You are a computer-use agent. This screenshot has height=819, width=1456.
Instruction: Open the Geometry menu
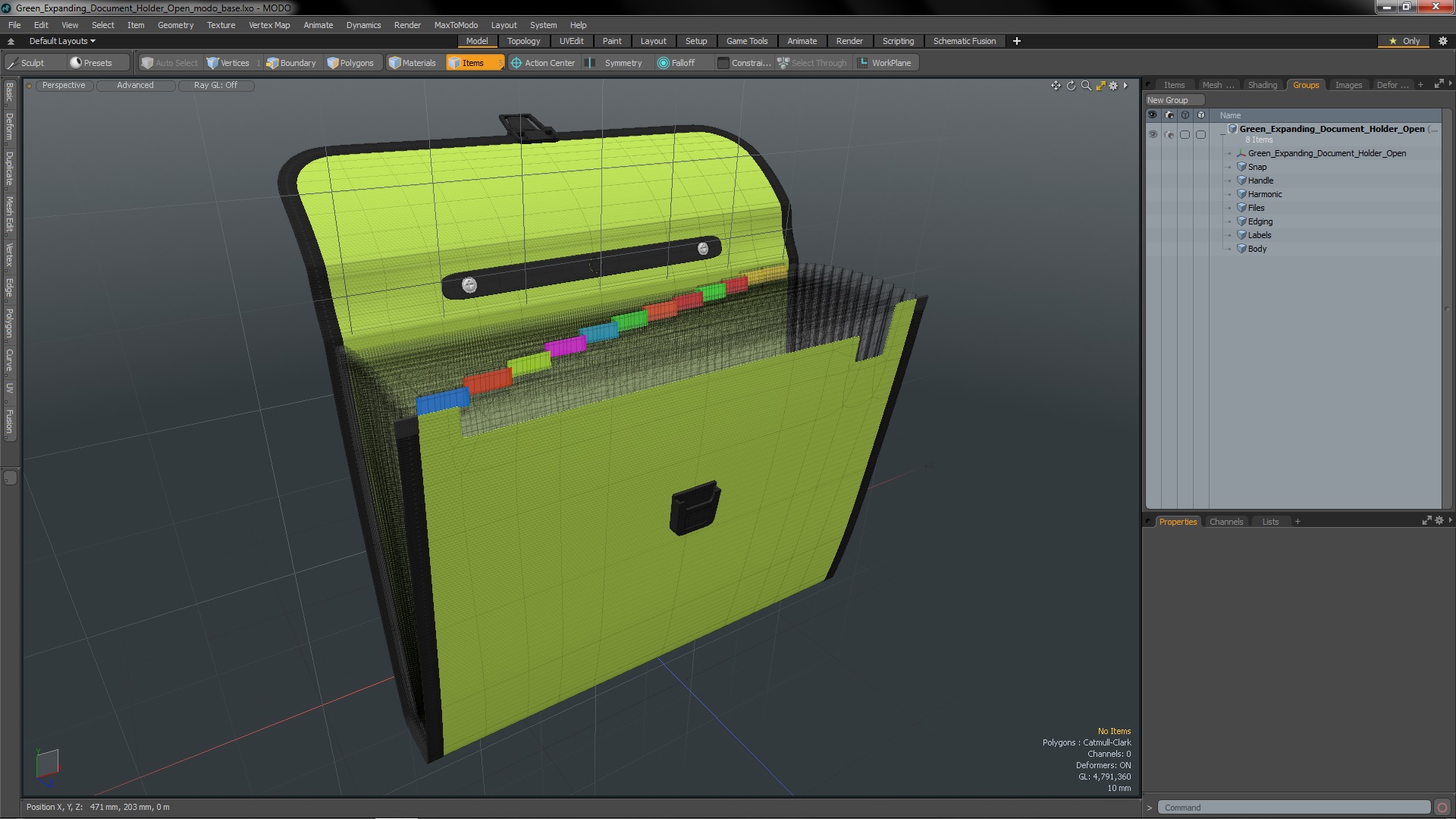(x=175, y=25)
